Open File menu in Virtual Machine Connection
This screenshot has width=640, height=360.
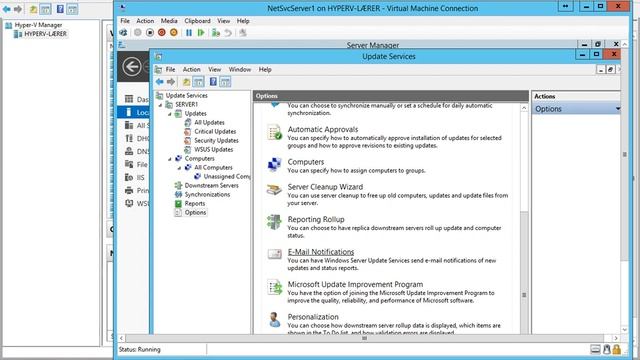pyautogui.click(x=125, y=21)
